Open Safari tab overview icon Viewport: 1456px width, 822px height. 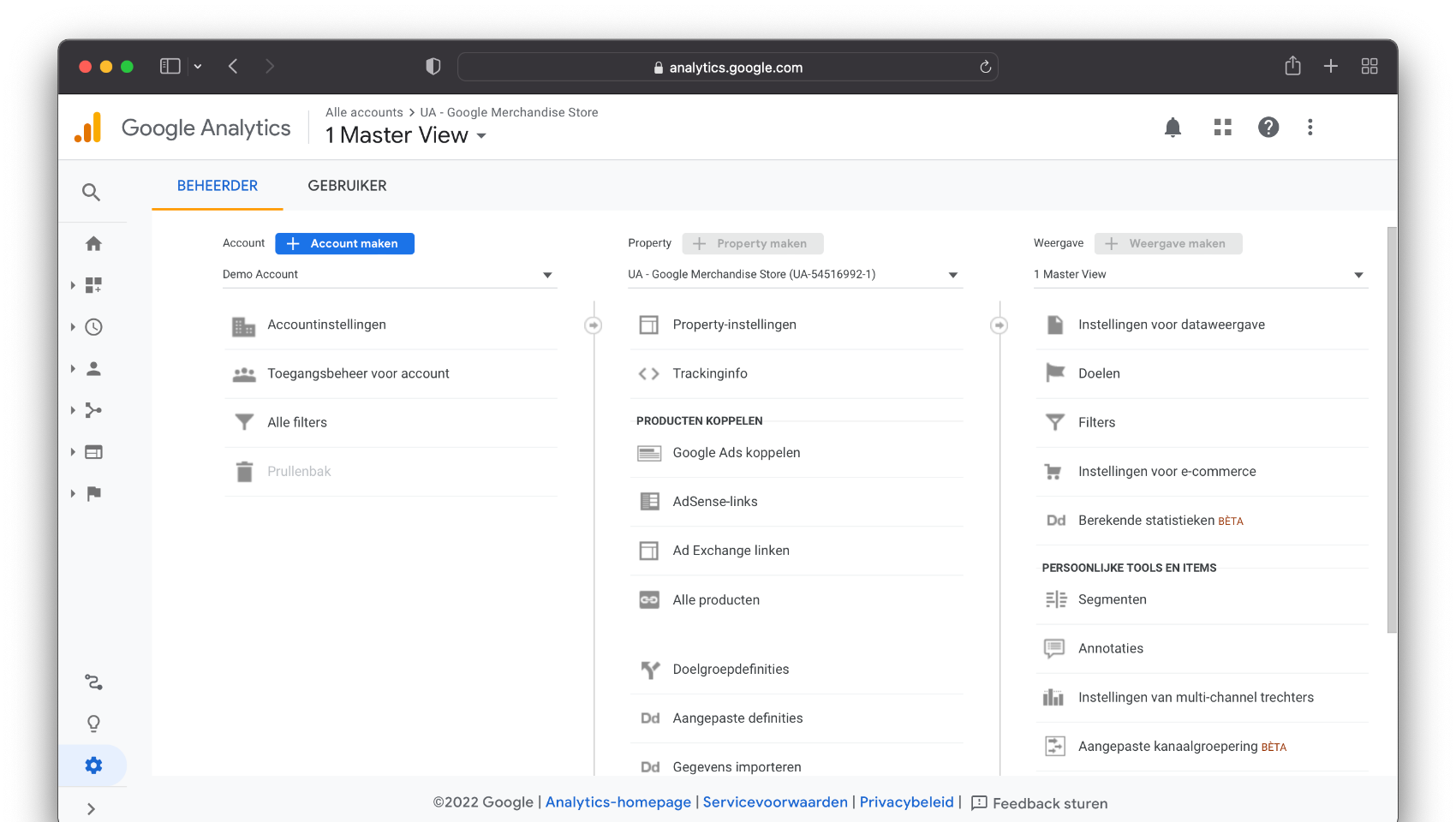click(1369, 66)
